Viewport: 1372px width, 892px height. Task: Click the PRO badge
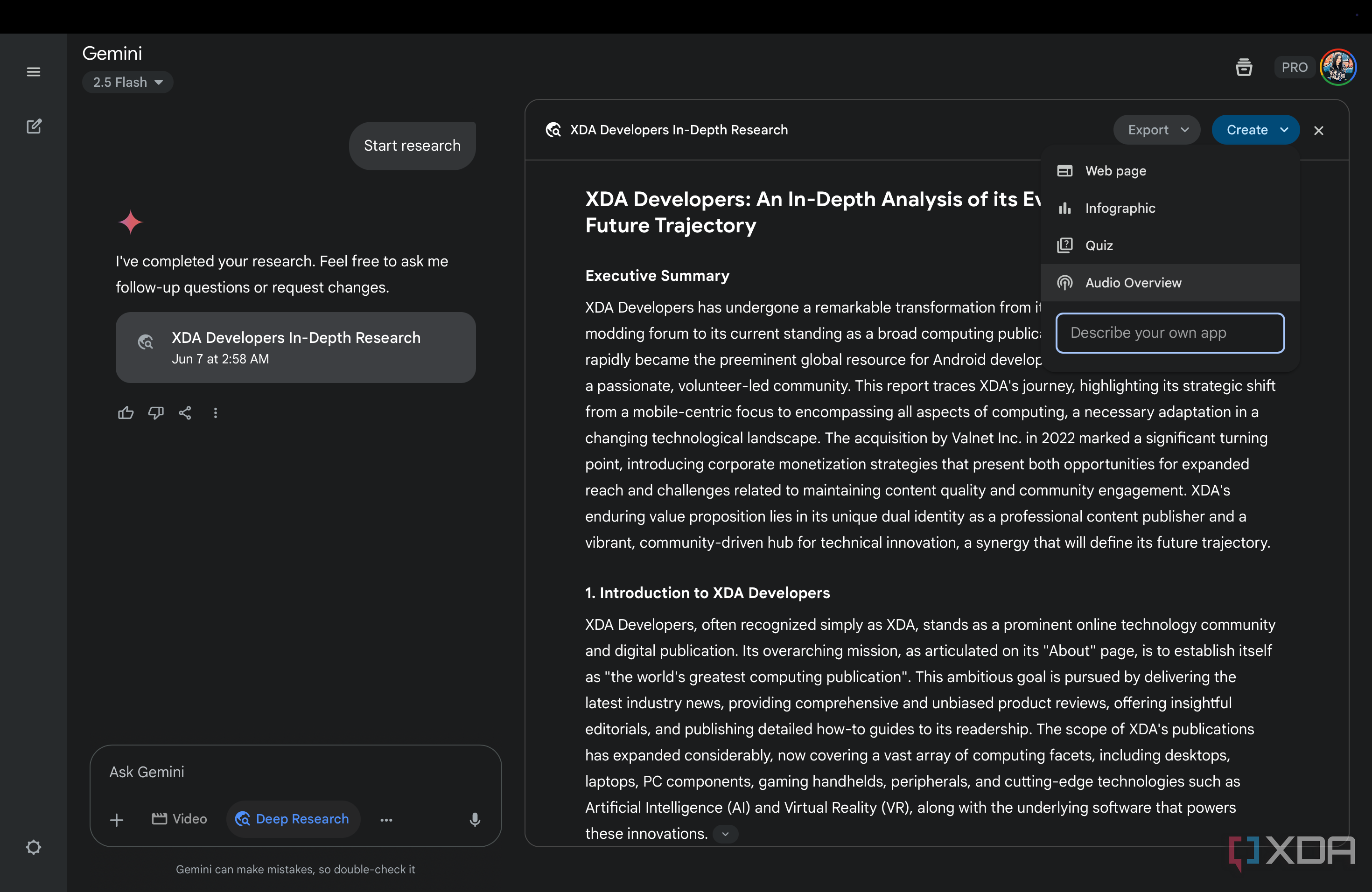point(1294,68)
